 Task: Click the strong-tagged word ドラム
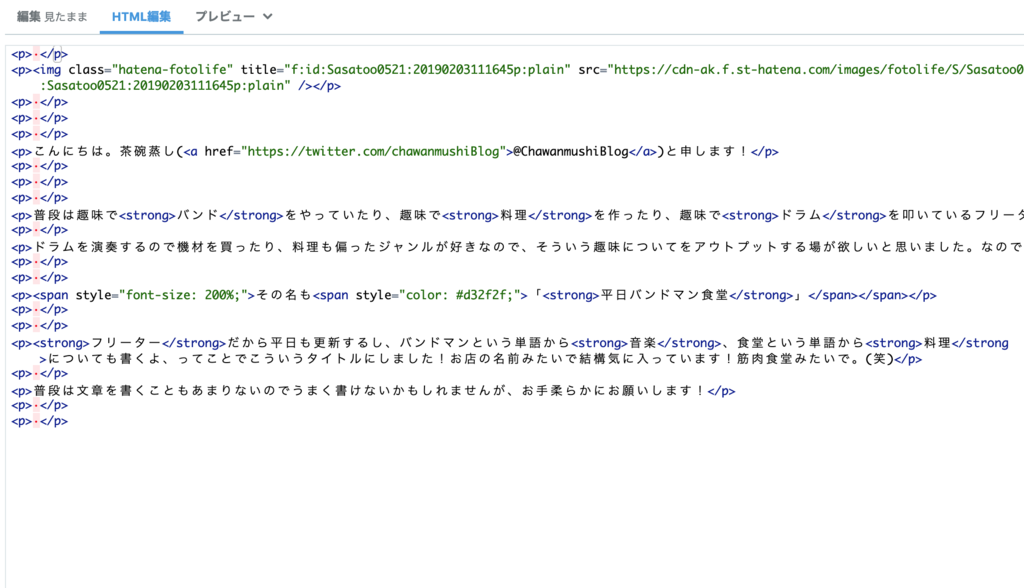801,216
